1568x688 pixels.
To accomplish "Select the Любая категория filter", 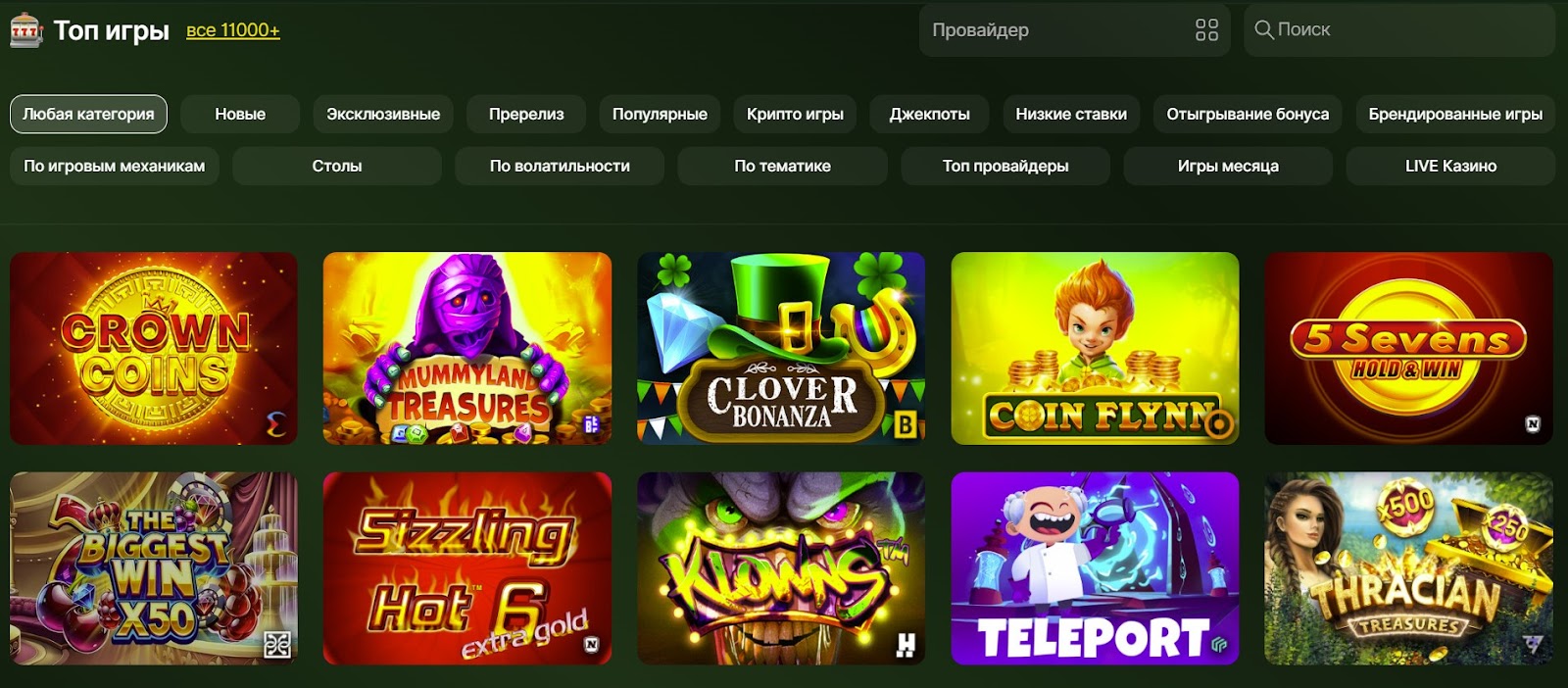I will pyautogui.click(x=88, y=114).
